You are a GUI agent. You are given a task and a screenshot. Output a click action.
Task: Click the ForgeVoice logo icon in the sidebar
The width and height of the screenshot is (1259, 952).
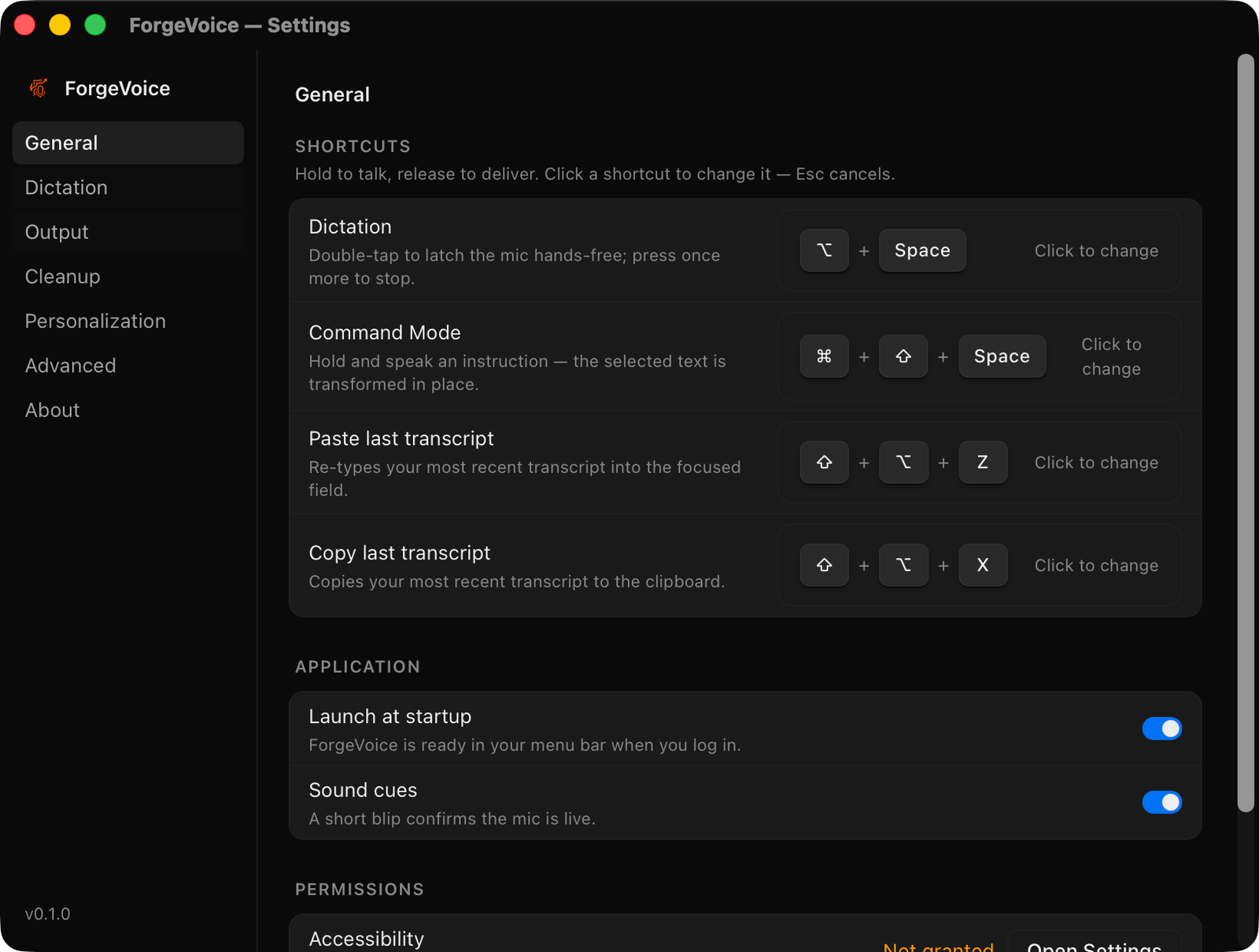pyautogui.click(x=39, y=88)
